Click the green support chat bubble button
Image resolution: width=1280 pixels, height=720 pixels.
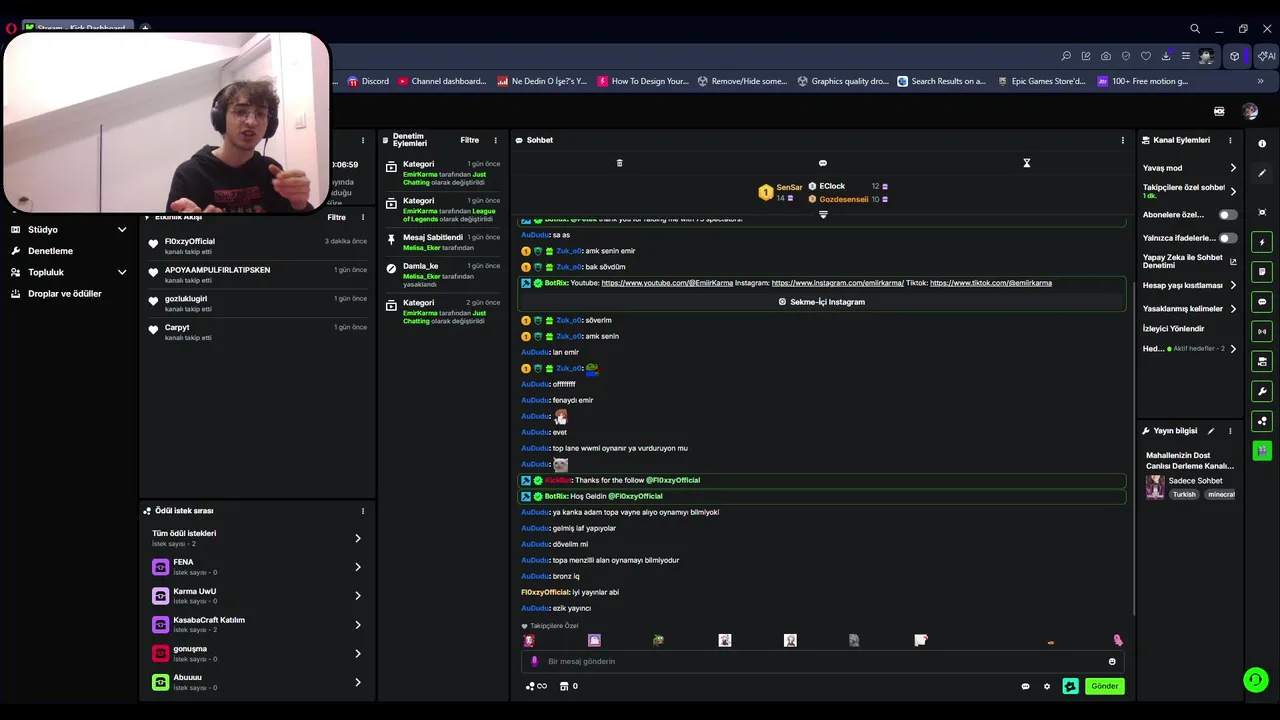(x=1255, y=680)
